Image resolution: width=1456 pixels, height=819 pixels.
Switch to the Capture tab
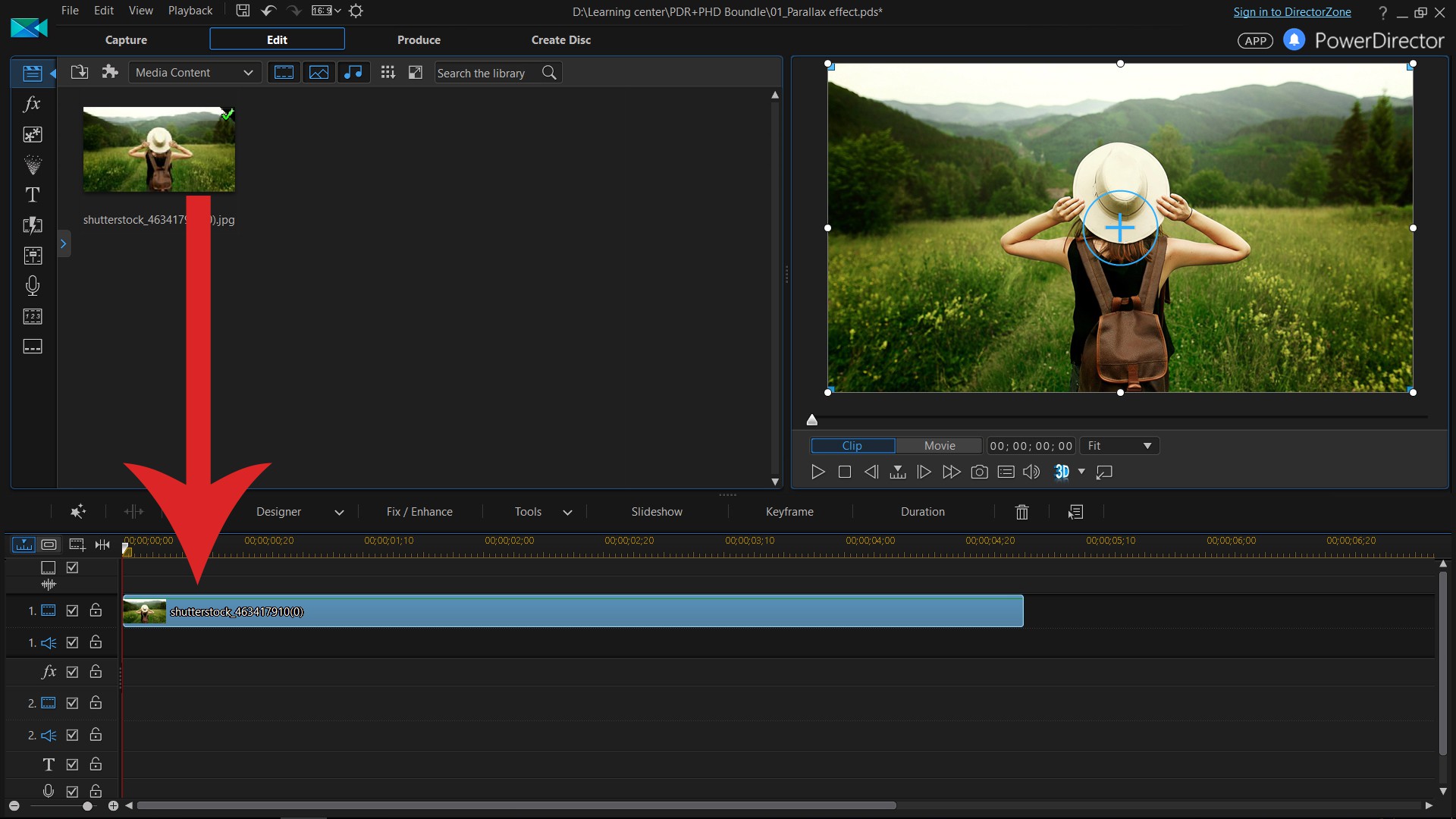pyautogui.click(x=126, y=39)
